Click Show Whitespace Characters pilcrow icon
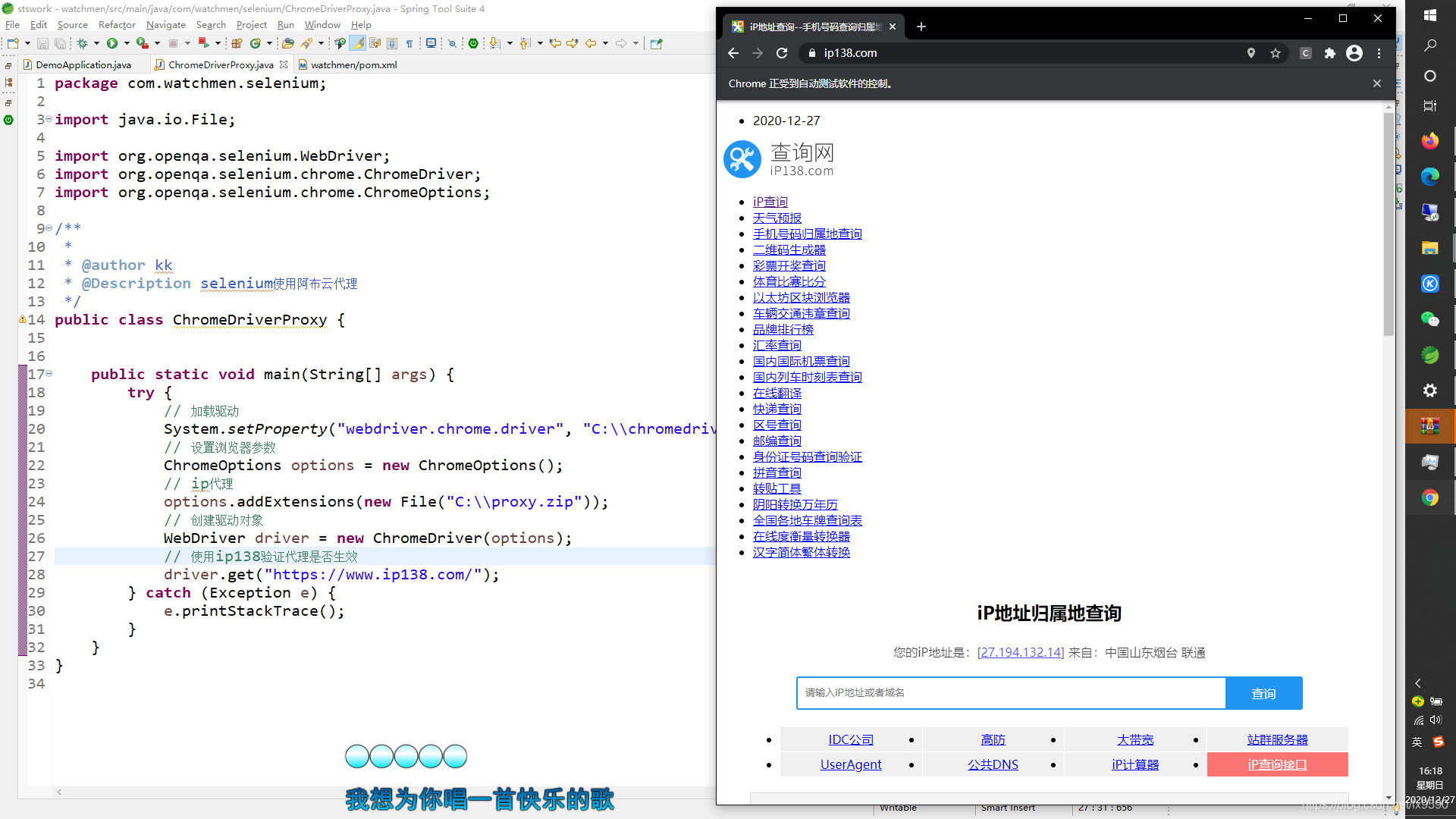The image size is (1456, 819). tap(409, 43)
